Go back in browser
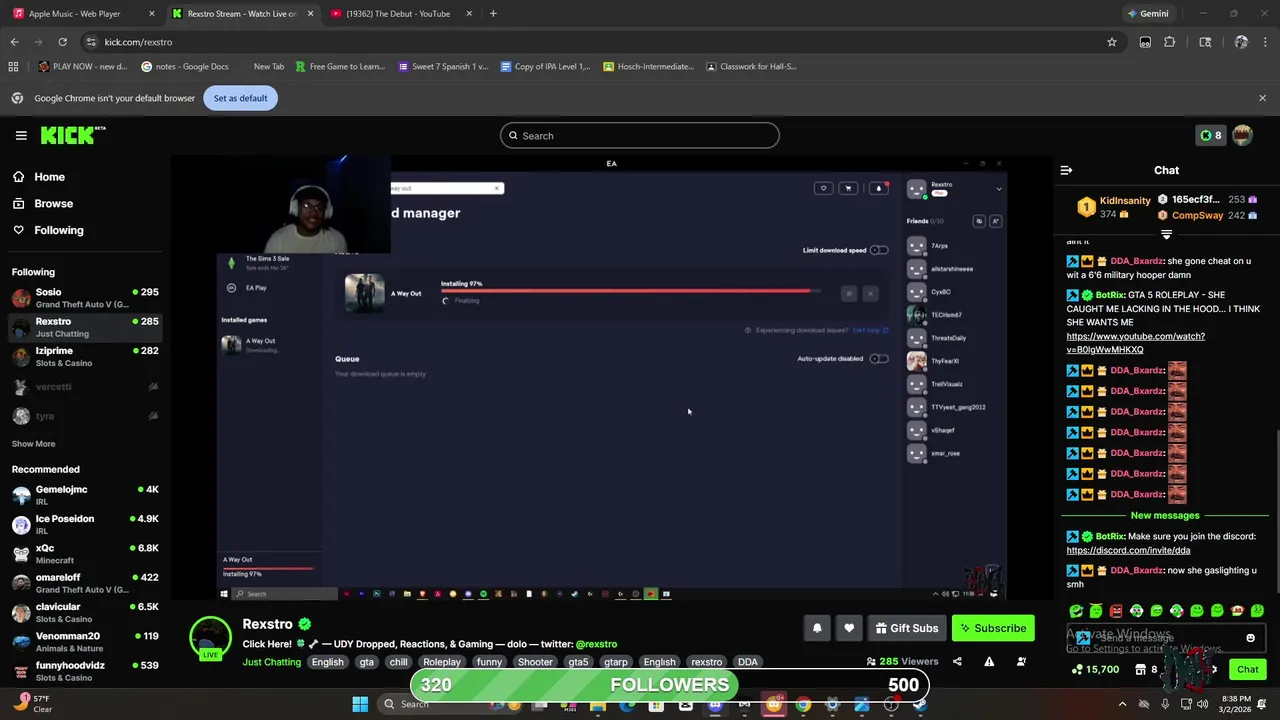The width and height of the screenshot is (1280, 720). (14, 42)
